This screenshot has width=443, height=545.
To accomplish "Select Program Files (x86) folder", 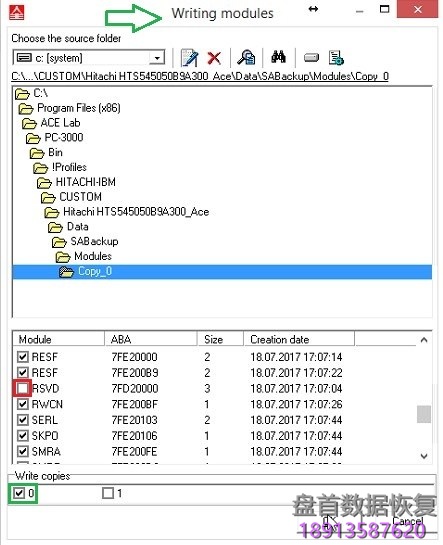I will [x=69, y=108].
